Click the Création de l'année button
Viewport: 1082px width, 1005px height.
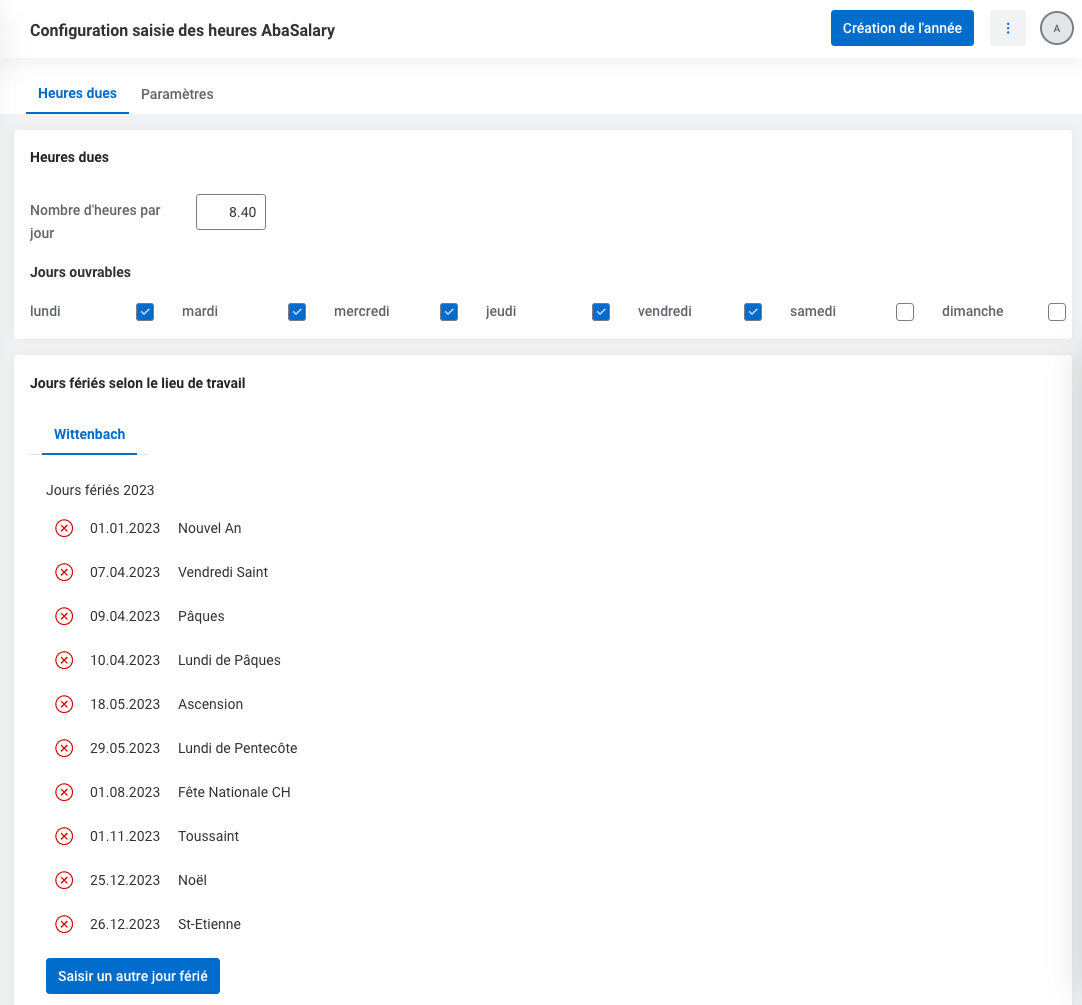pyautogui.click(x=902, y=28)
